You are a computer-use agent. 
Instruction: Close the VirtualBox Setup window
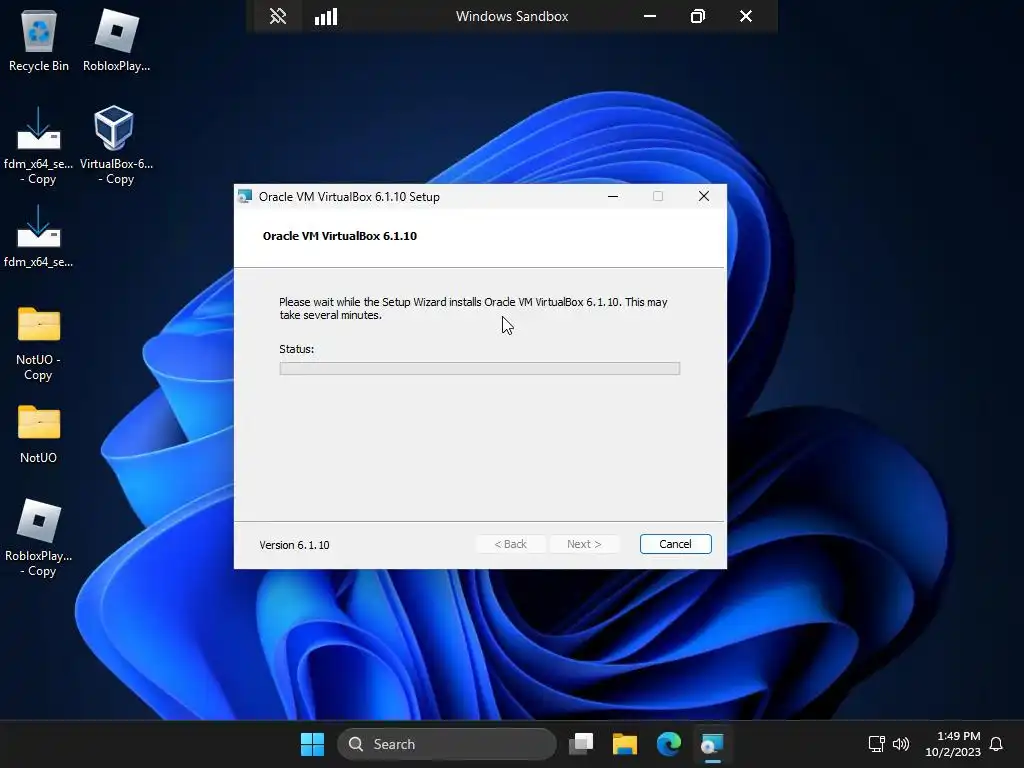point(703,196)
